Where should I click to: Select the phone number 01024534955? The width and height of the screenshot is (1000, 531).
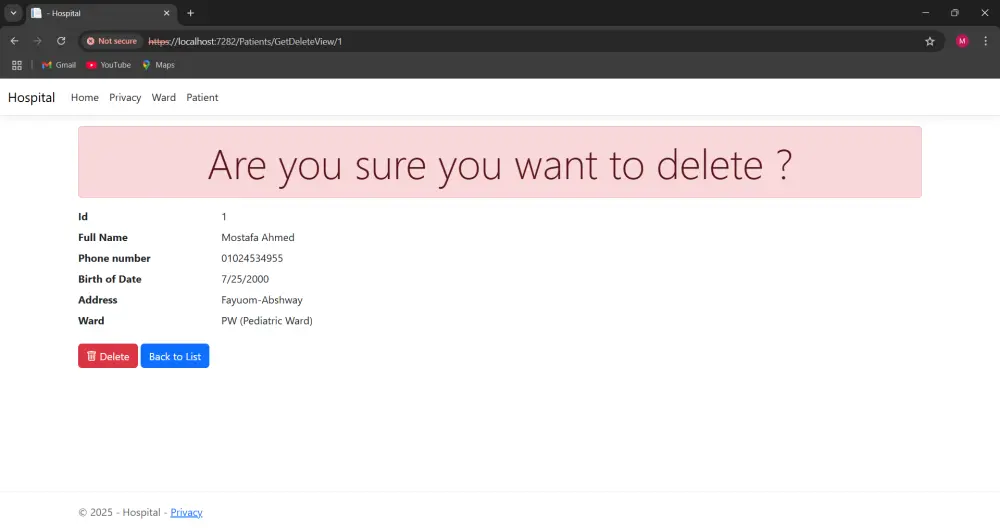[252, 258]
